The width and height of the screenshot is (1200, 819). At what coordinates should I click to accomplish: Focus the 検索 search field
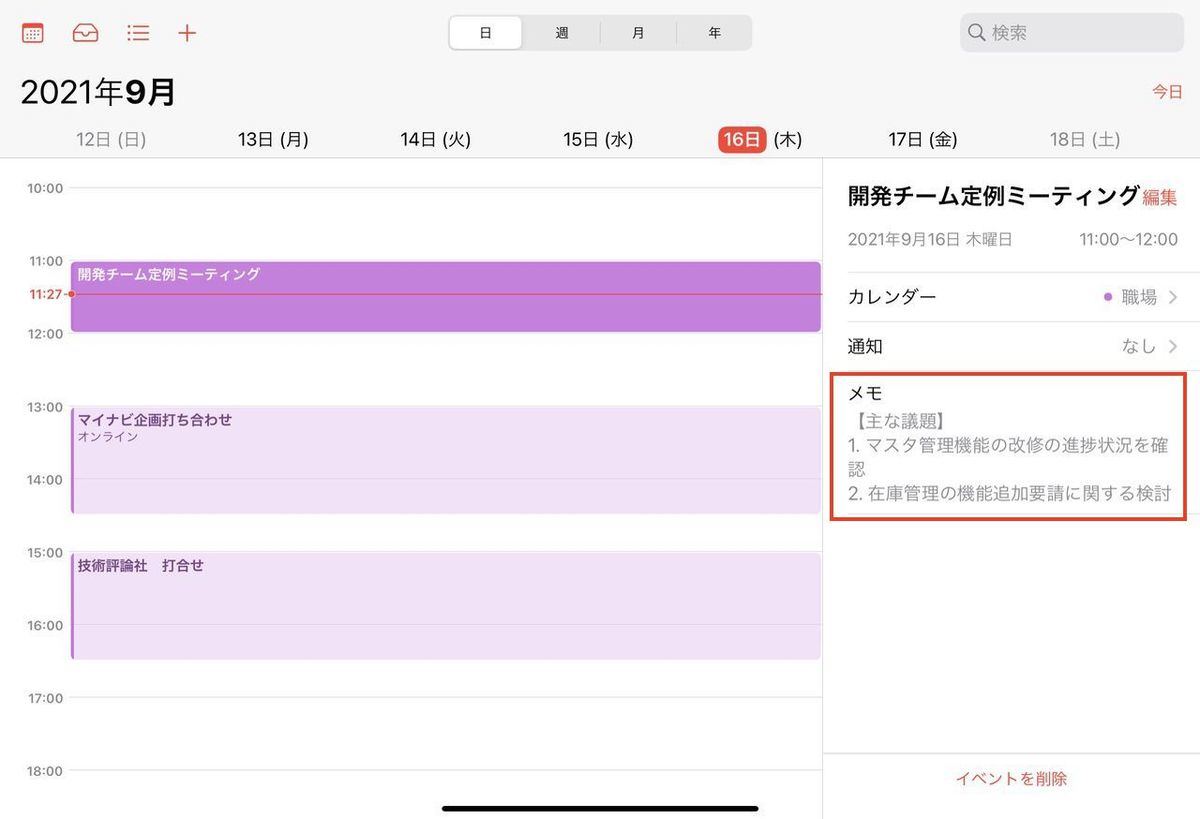(1072, 32)
